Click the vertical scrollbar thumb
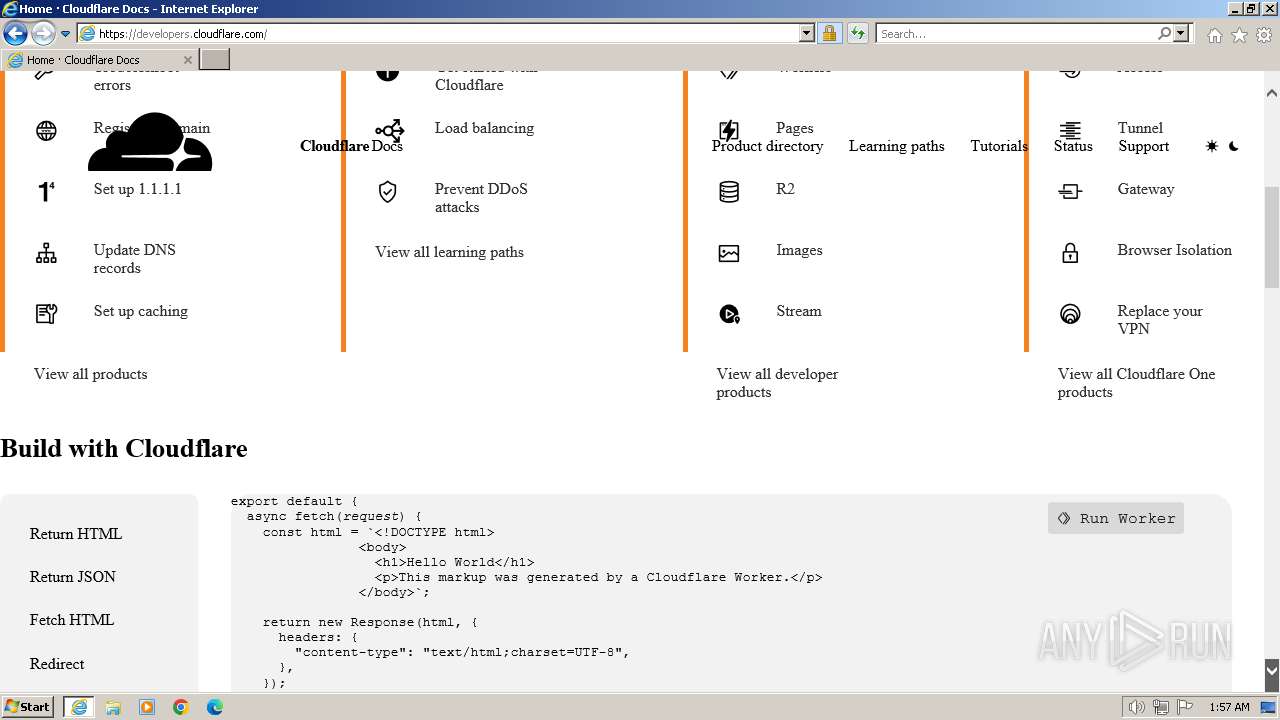This screenshot has height=720, width=1280. [1272, 237]
